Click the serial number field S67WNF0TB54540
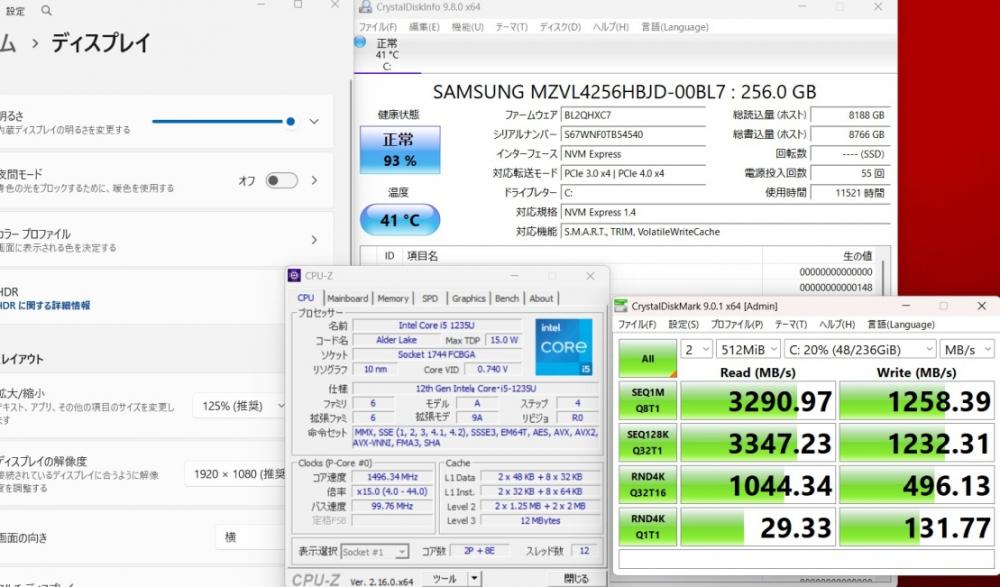 (x=633, y=135)
